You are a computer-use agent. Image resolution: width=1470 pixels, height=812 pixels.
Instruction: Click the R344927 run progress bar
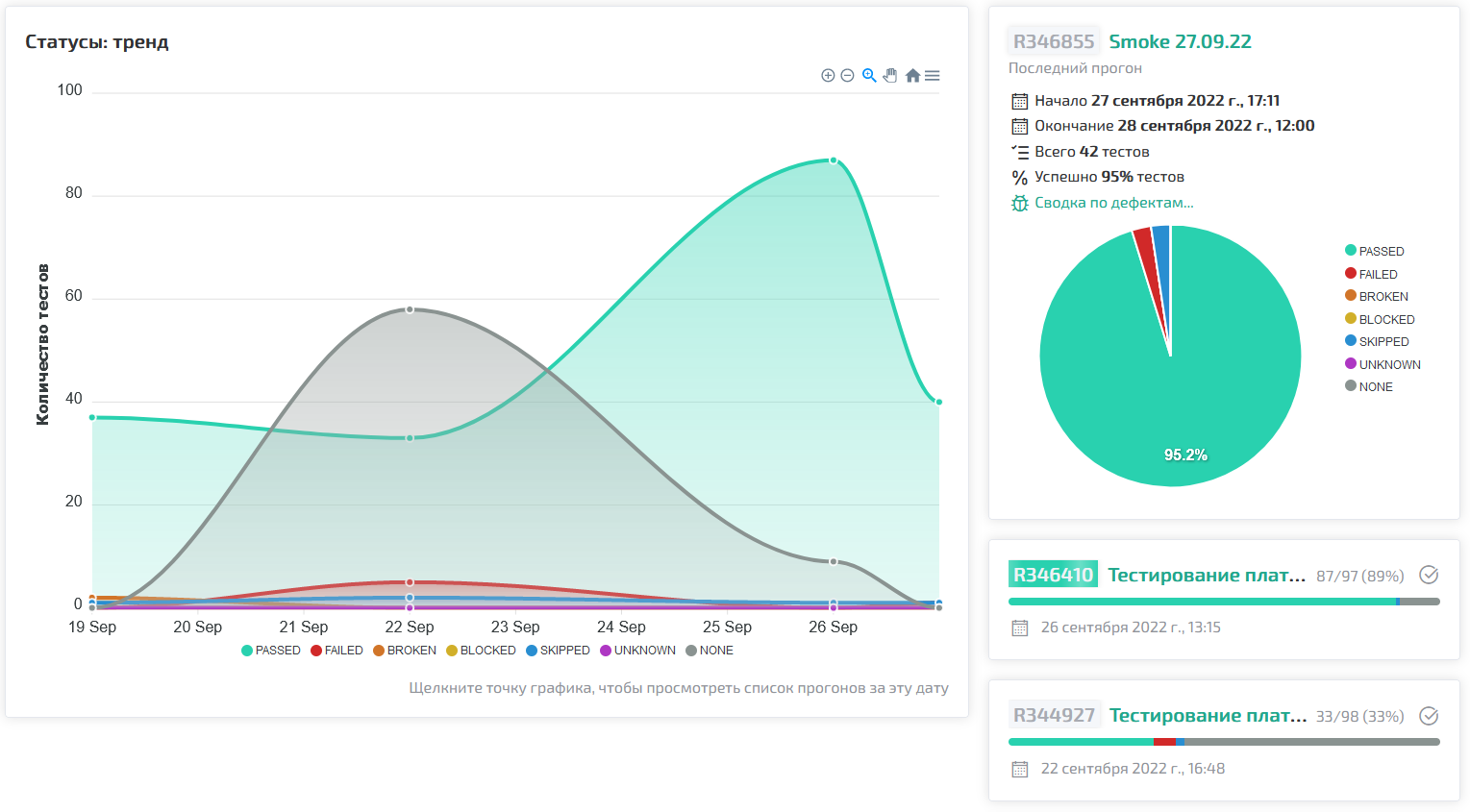click(x=1224, y=742)
